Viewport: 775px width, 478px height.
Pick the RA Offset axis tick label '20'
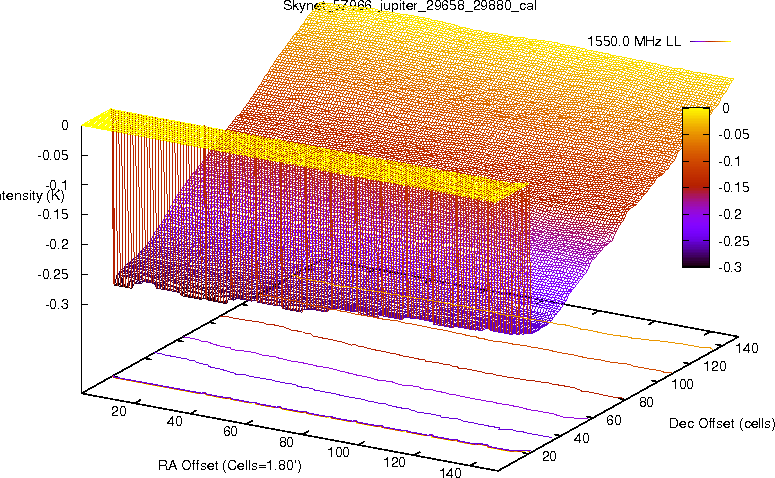[x=119, y=411]
